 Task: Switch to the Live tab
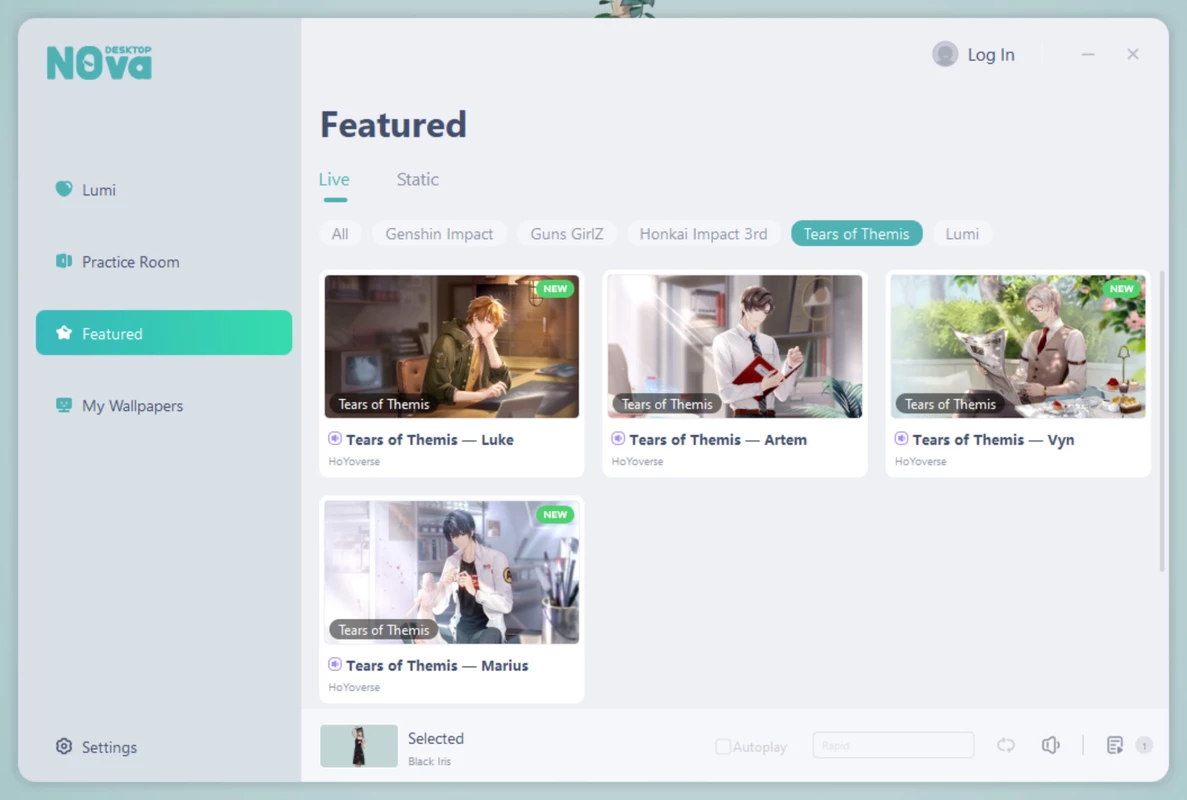pos(334,179)
